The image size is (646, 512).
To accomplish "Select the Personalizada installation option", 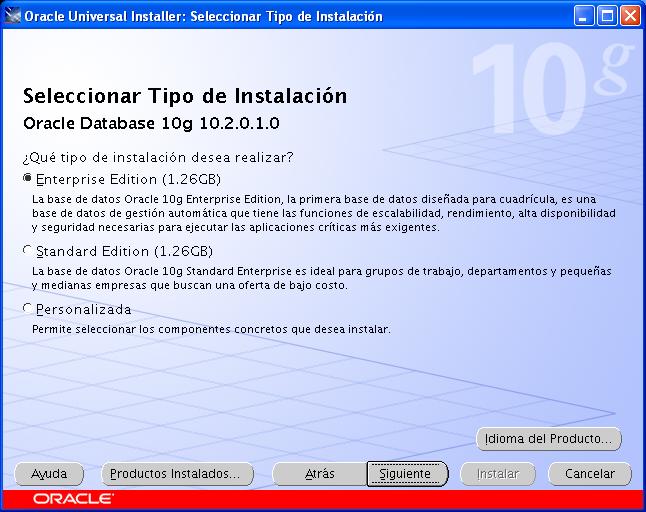I will click(x=27, y=308).
